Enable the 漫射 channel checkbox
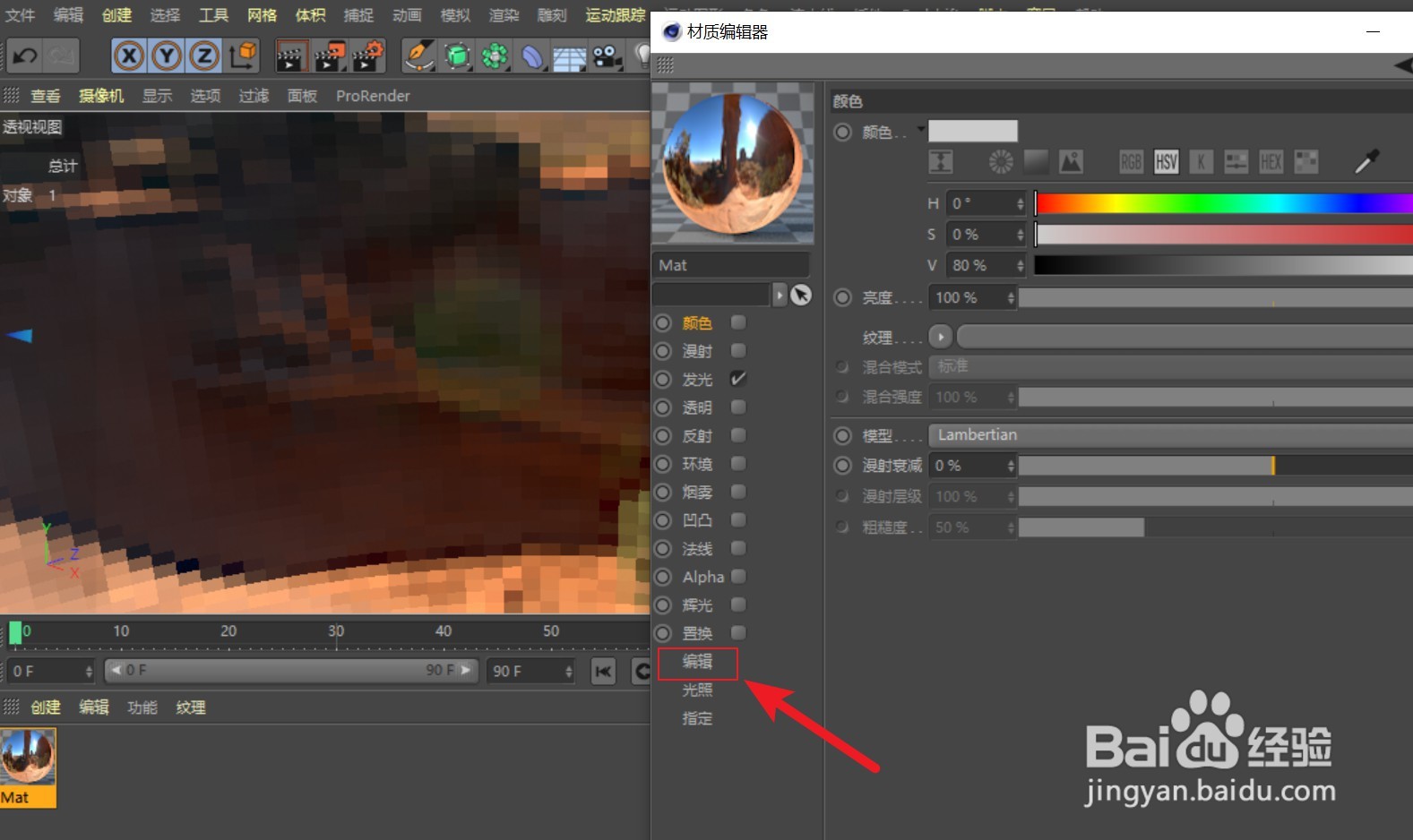The image size is (1413, 840). point(738,350)
